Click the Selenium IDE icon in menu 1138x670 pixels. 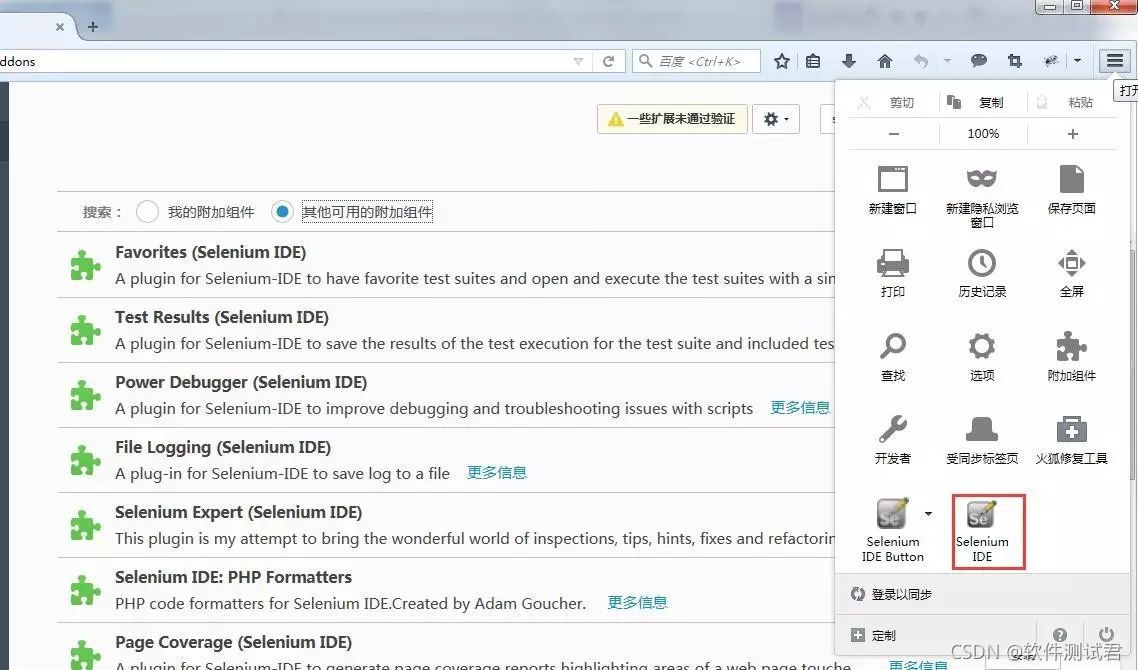pos(981,516)
